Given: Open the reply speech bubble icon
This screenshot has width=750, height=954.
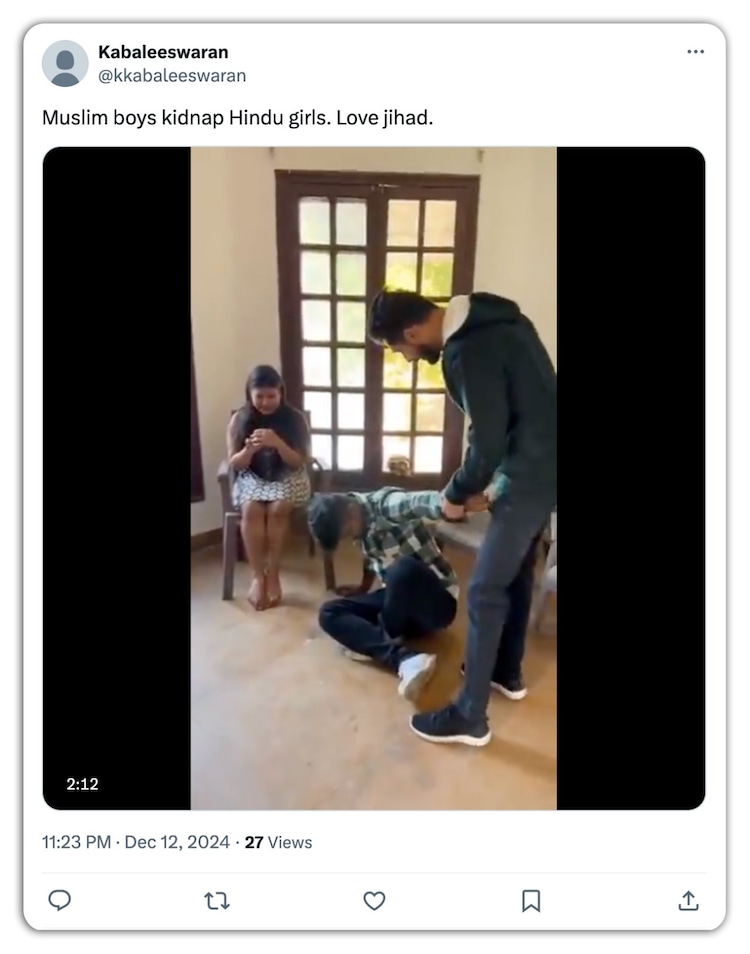Looking at the screenshot, I should 60,900.
